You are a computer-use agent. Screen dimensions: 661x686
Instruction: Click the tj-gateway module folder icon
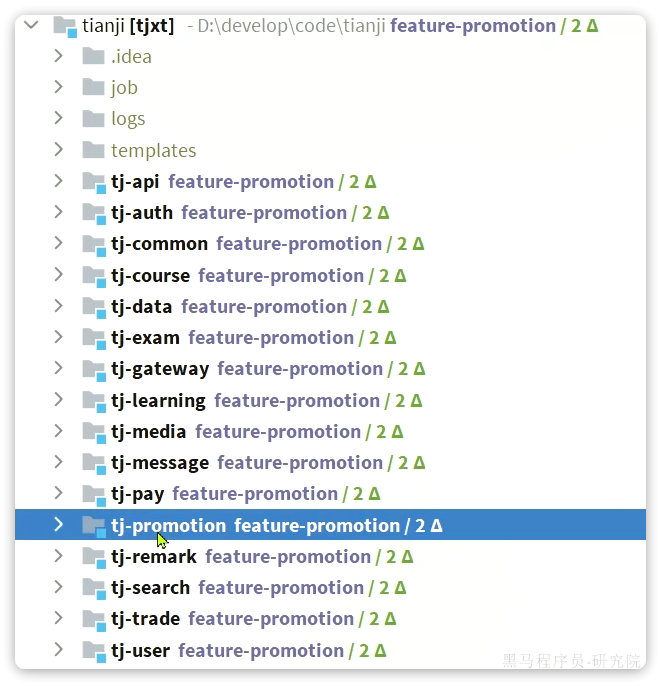[94, 370]
